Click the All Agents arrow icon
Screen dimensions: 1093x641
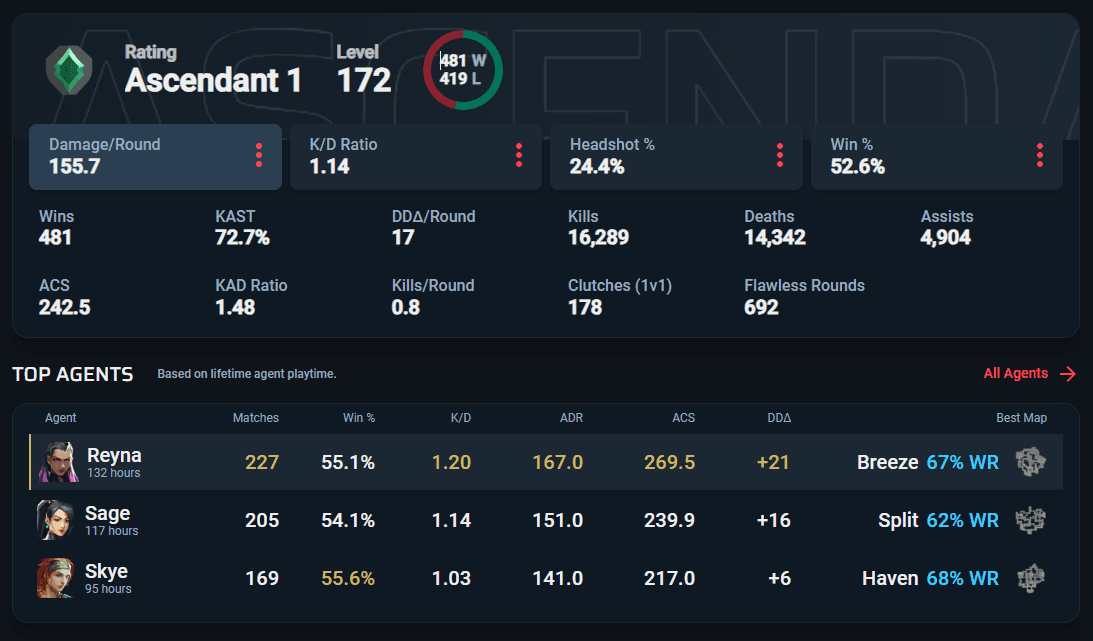tap(1067, 374)
